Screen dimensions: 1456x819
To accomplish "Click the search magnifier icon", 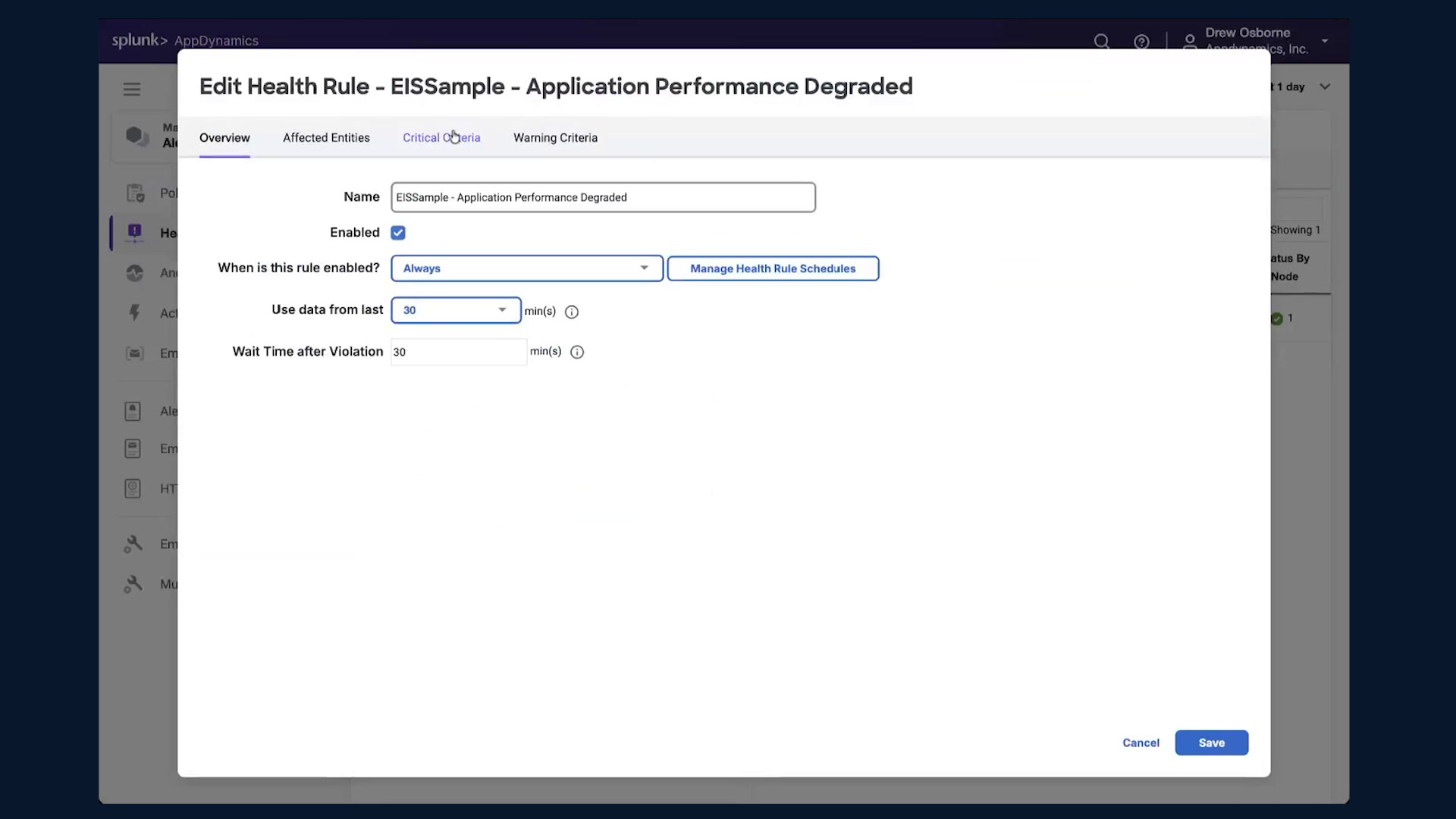I will [1102, 42].
